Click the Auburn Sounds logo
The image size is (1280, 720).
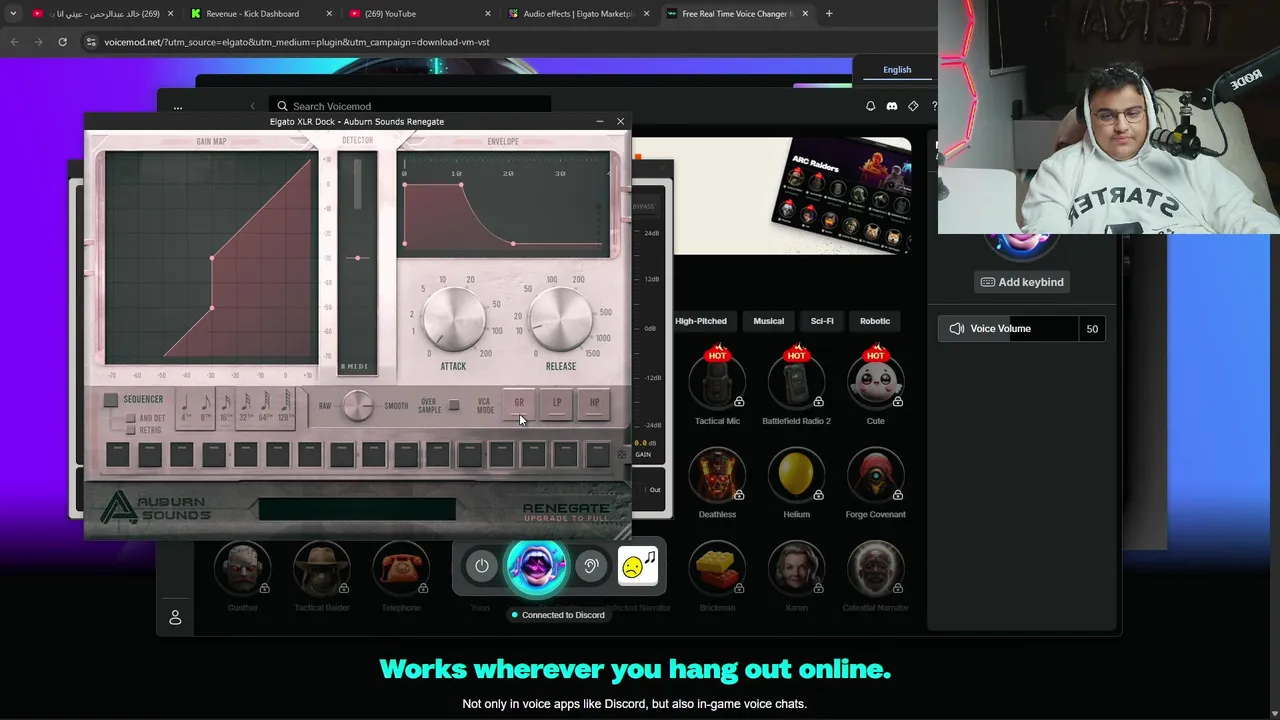[156, 508]
